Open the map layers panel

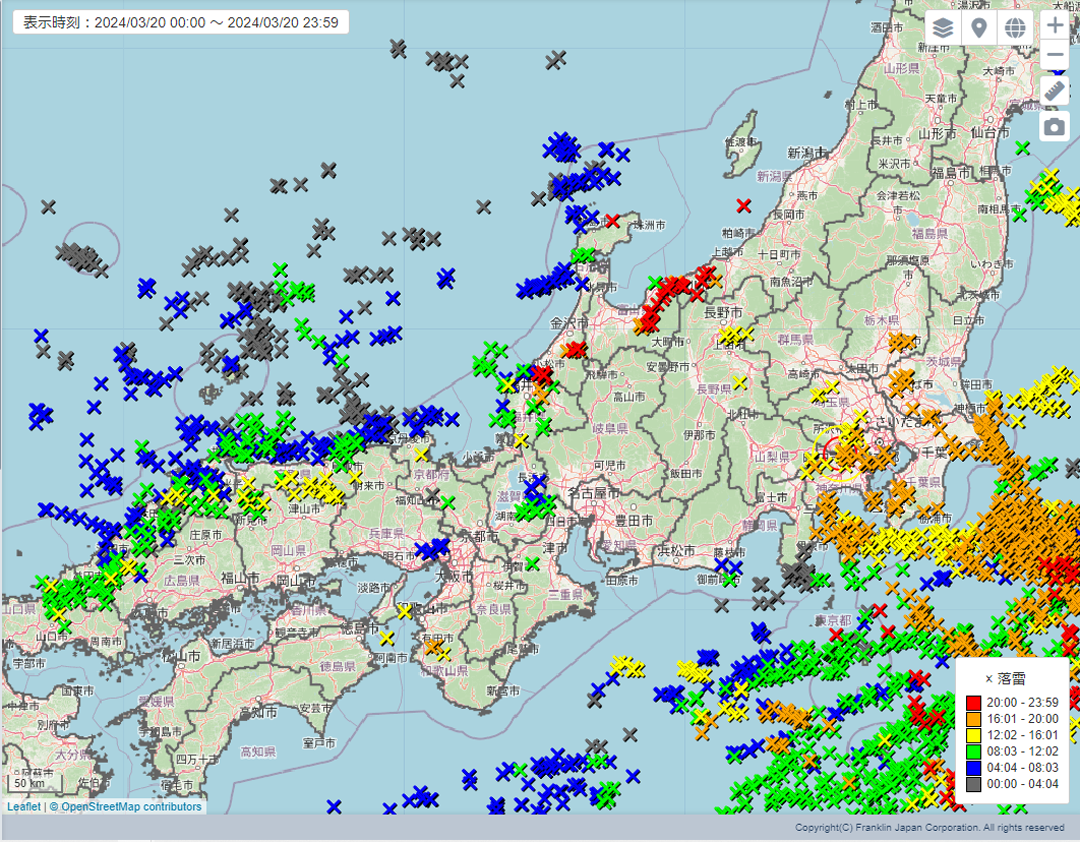(943, 28)
